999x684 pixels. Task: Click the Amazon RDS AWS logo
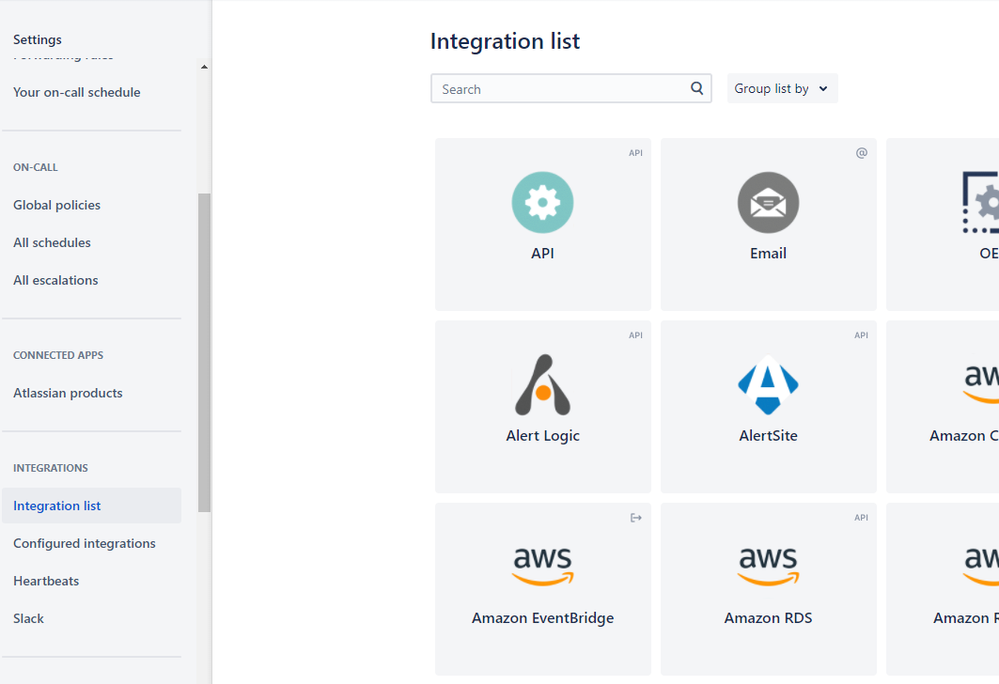click(x=768, y=566)
